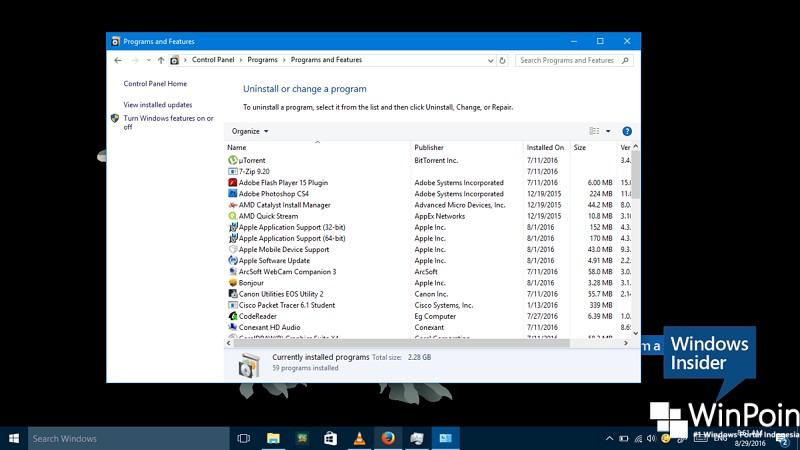Viewport: 800px width, 450px height.
Task: Click the CodeReader program icon
Action: point(233,316)
